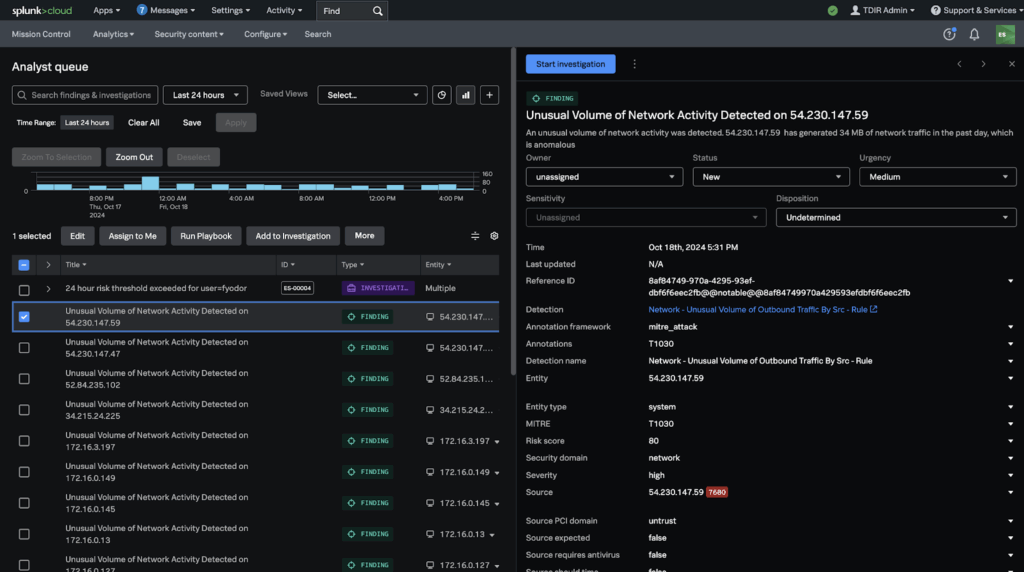Open the kebab menu beside Start investigation
This screenshot has width=1024, height=572.
point(634,64)
